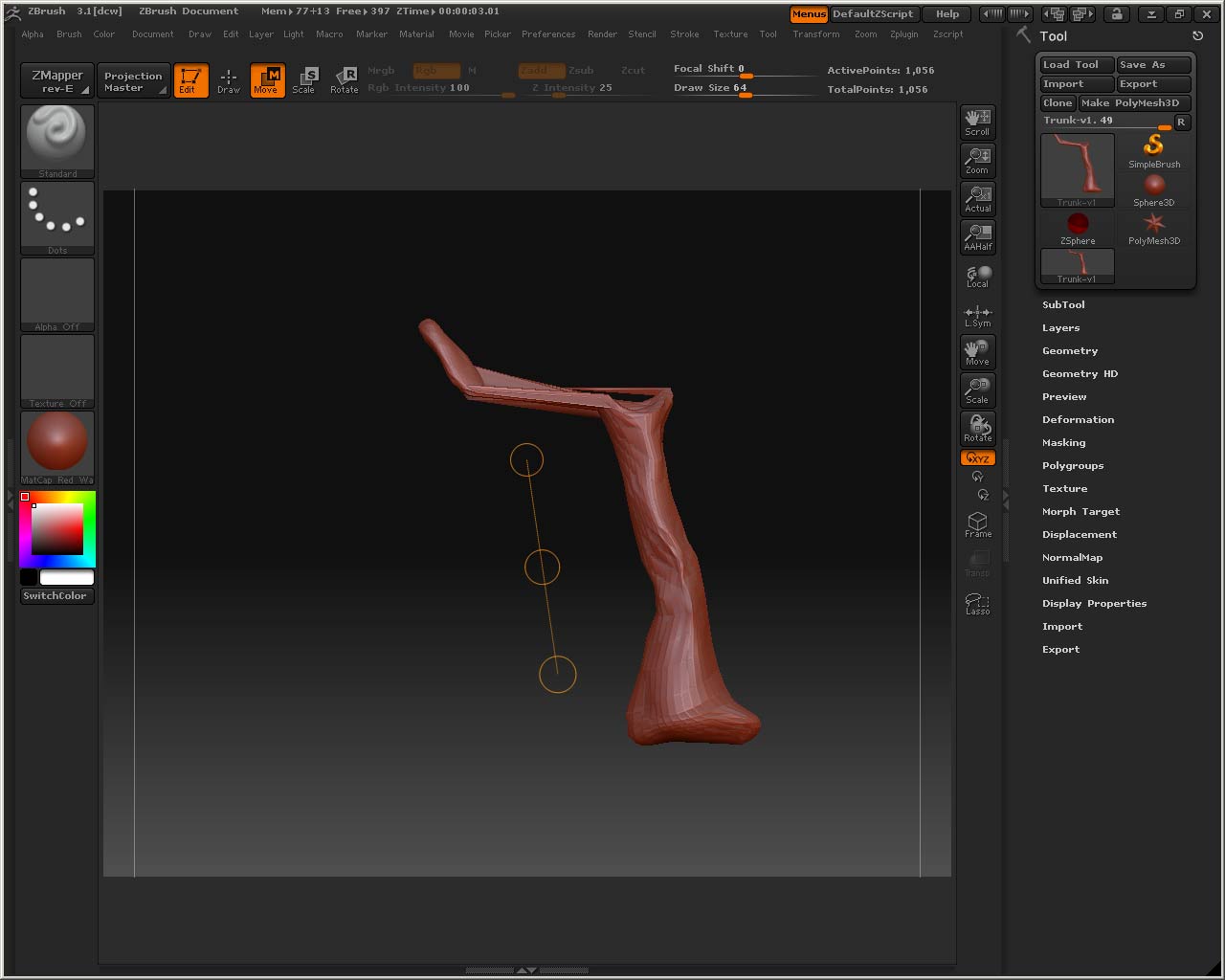
Task: Click the DefaultZScript button
Action: pyautogui.click(x=873, y=14)
